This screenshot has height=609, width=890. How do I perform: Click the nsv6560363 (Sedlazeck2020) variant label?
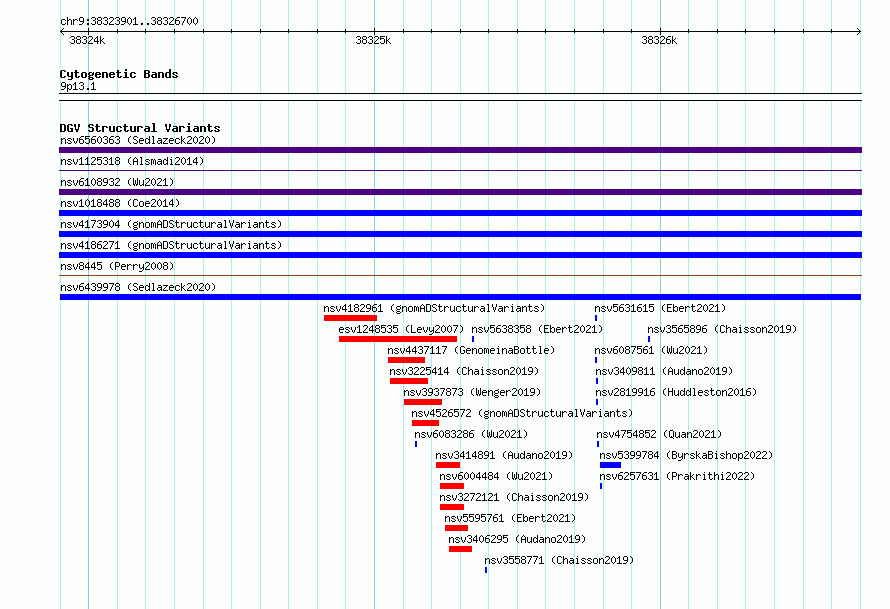138,140
